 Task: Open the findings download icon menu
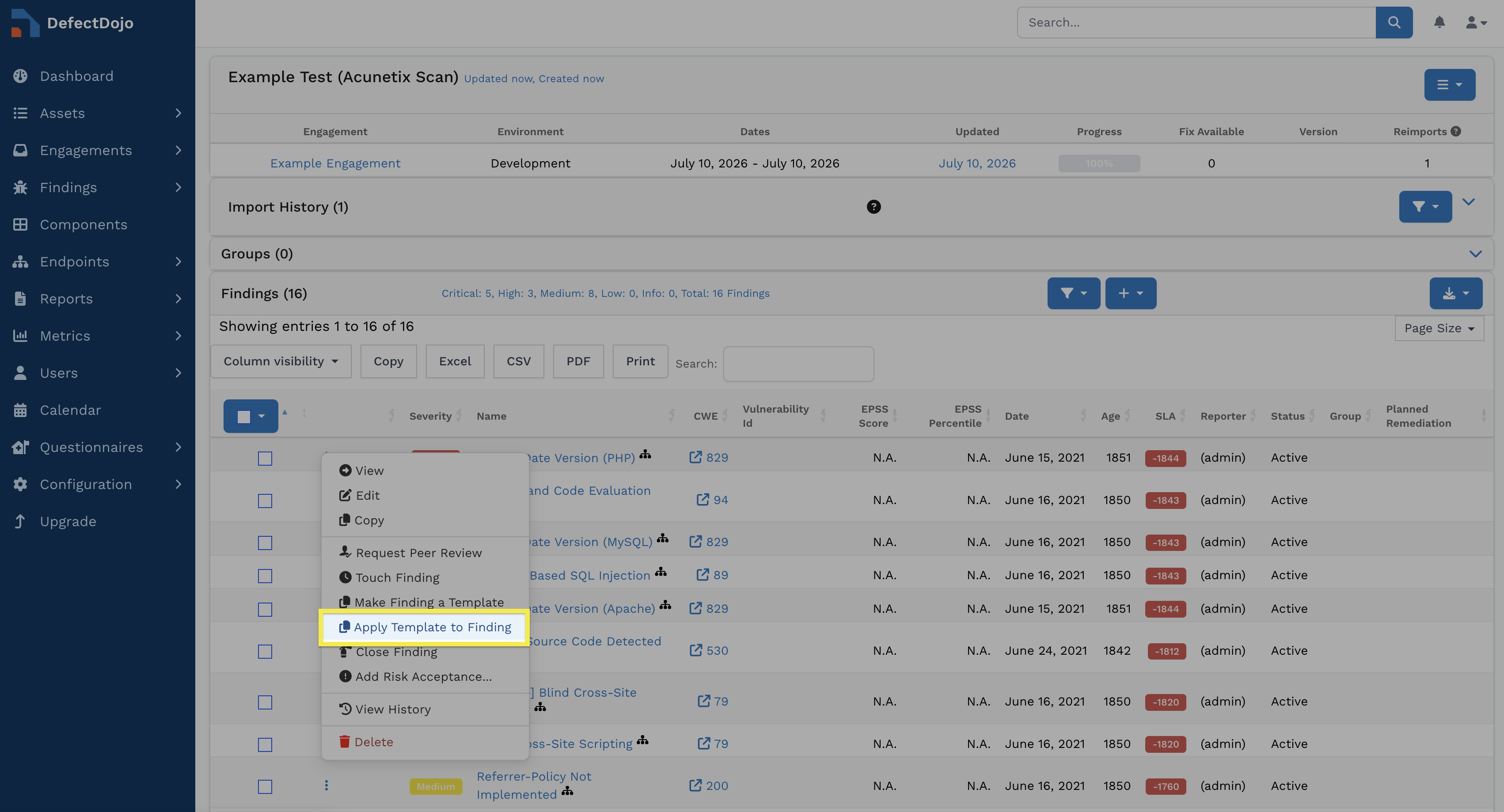[1455, 293]
